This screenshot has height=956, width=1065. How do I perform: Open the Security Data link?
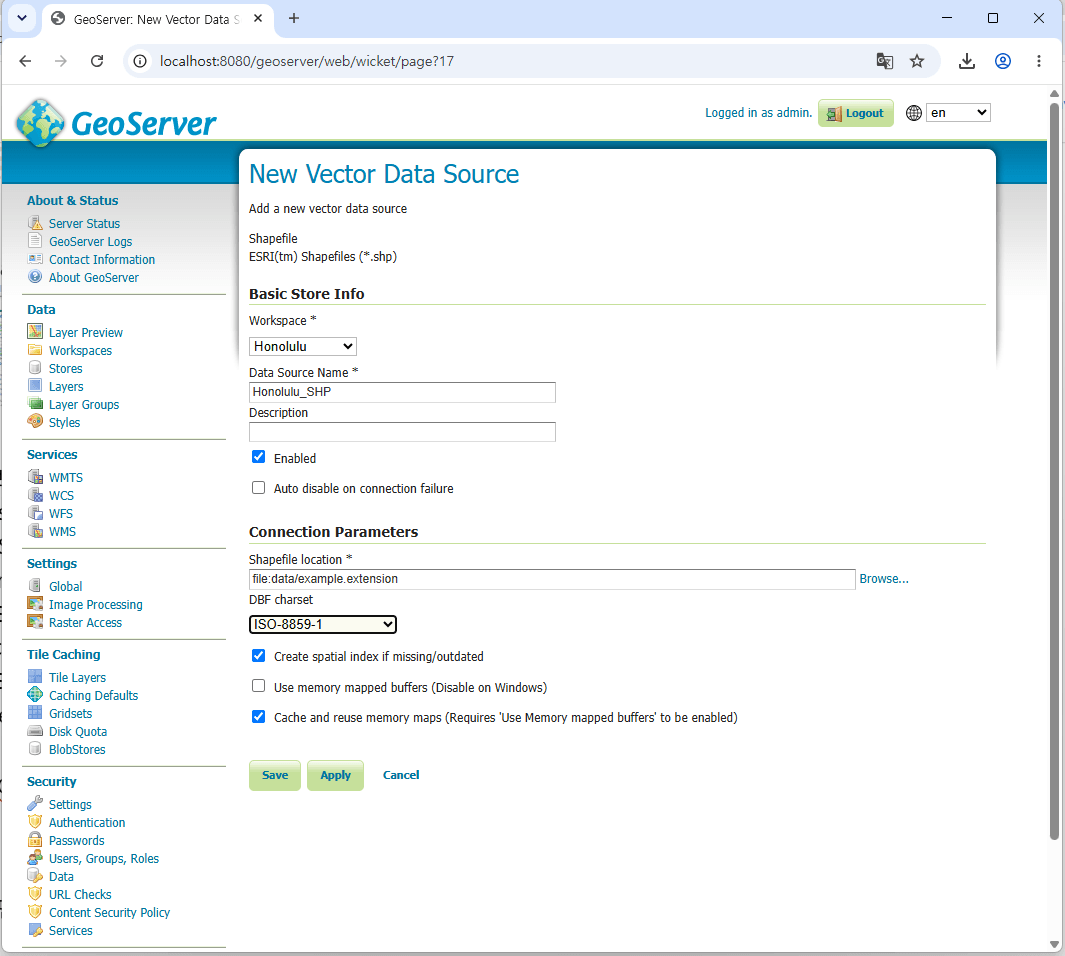click(61, 877)
